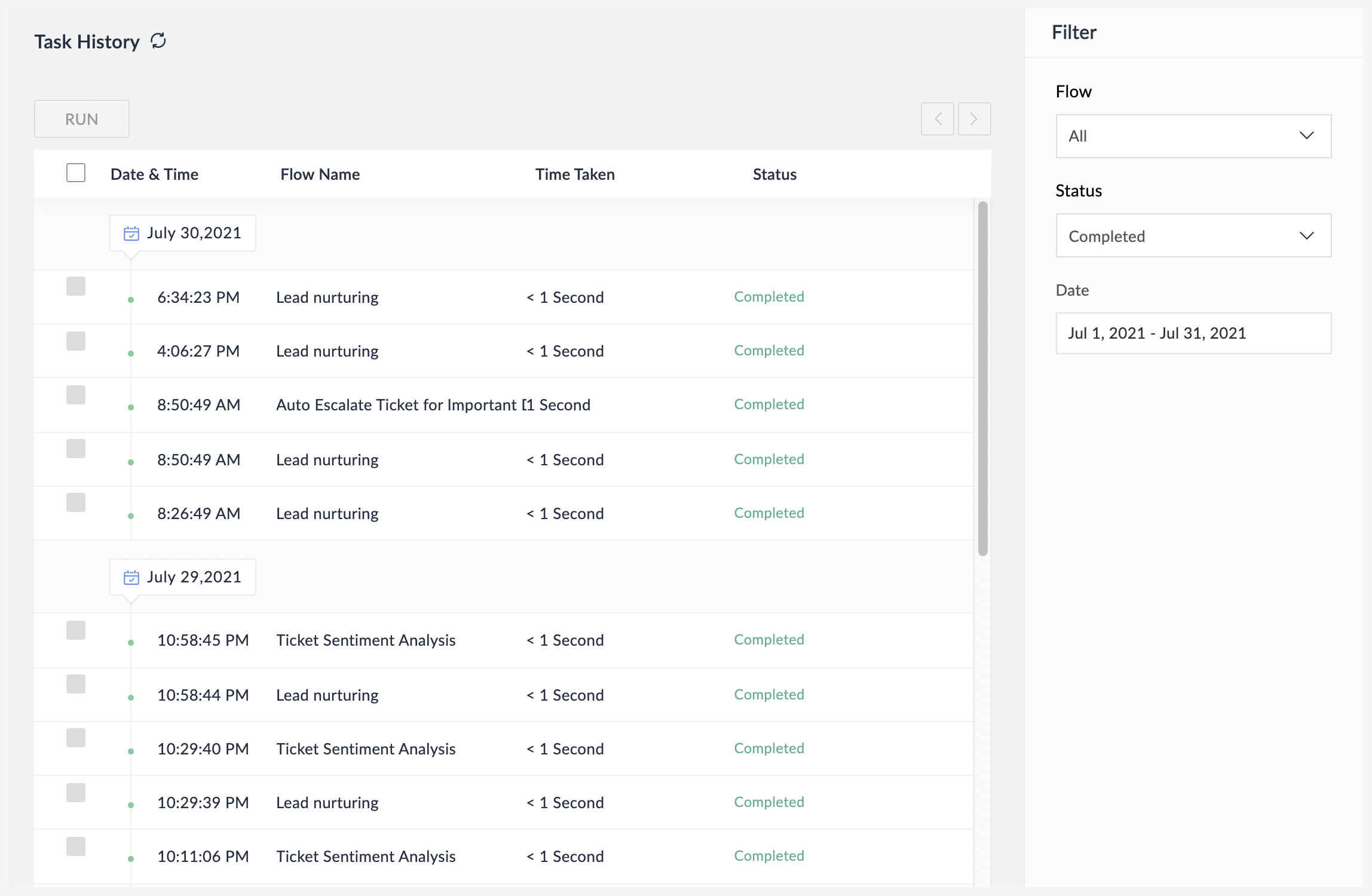This screenshot has height=896, width=1372.
Task: Click the RUN button
Action: [x=81, y=119]
